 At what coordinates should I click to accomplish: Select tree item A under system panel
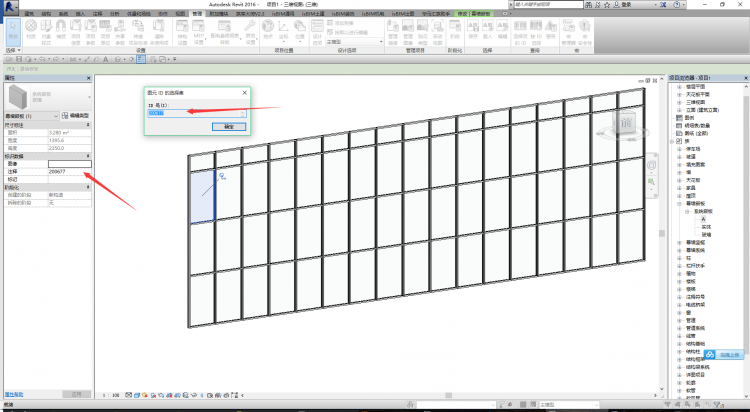point(703,219)
